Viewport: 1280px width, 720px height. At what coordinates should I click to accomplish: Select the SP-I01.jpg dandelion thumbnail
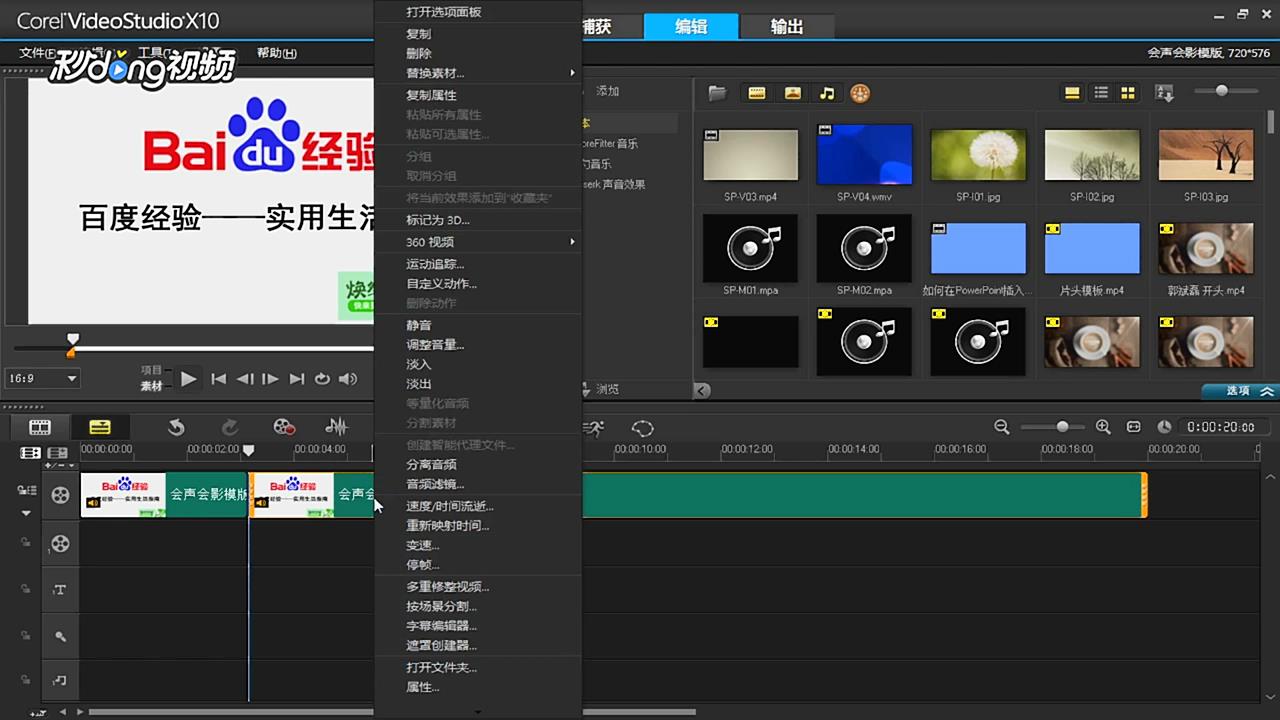pyautogui.click(x=978, y=154)
